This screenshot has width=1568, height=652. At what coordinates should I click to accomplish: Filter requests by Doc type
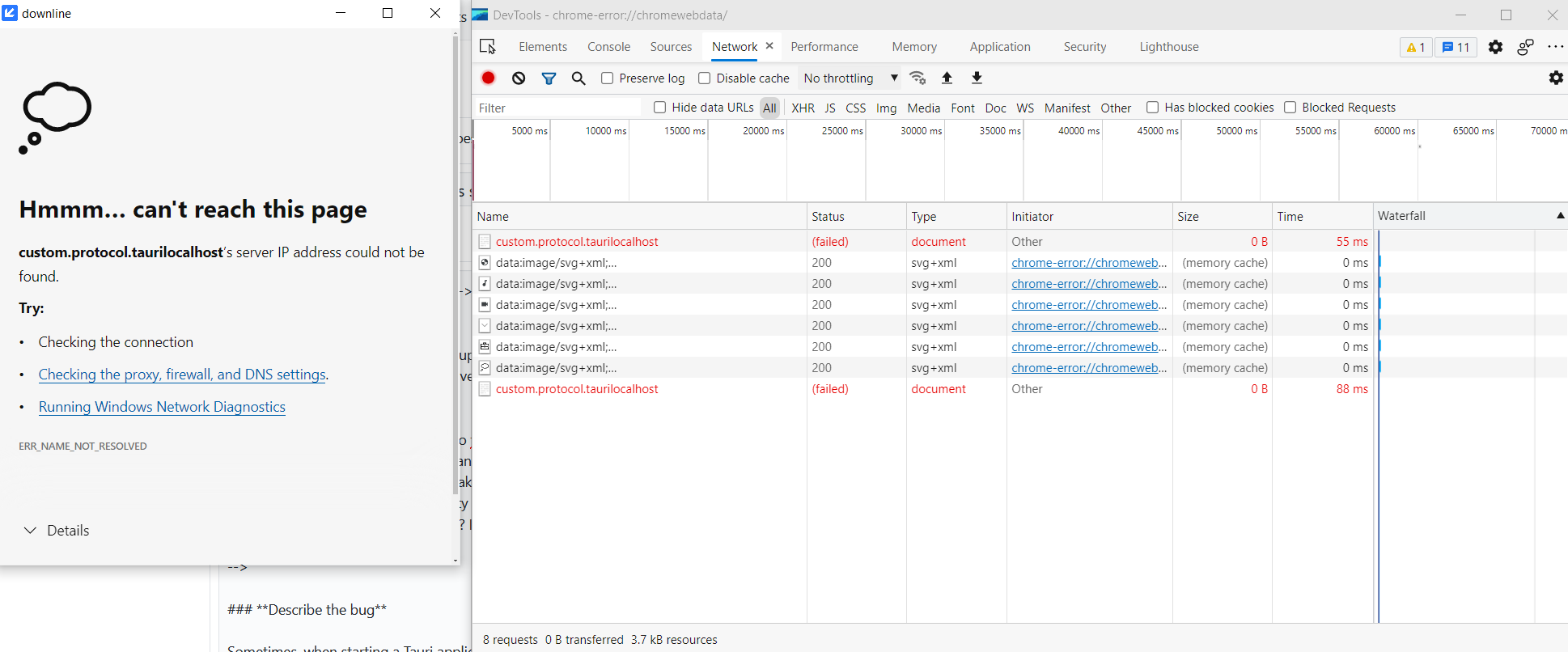click(995, 108)
